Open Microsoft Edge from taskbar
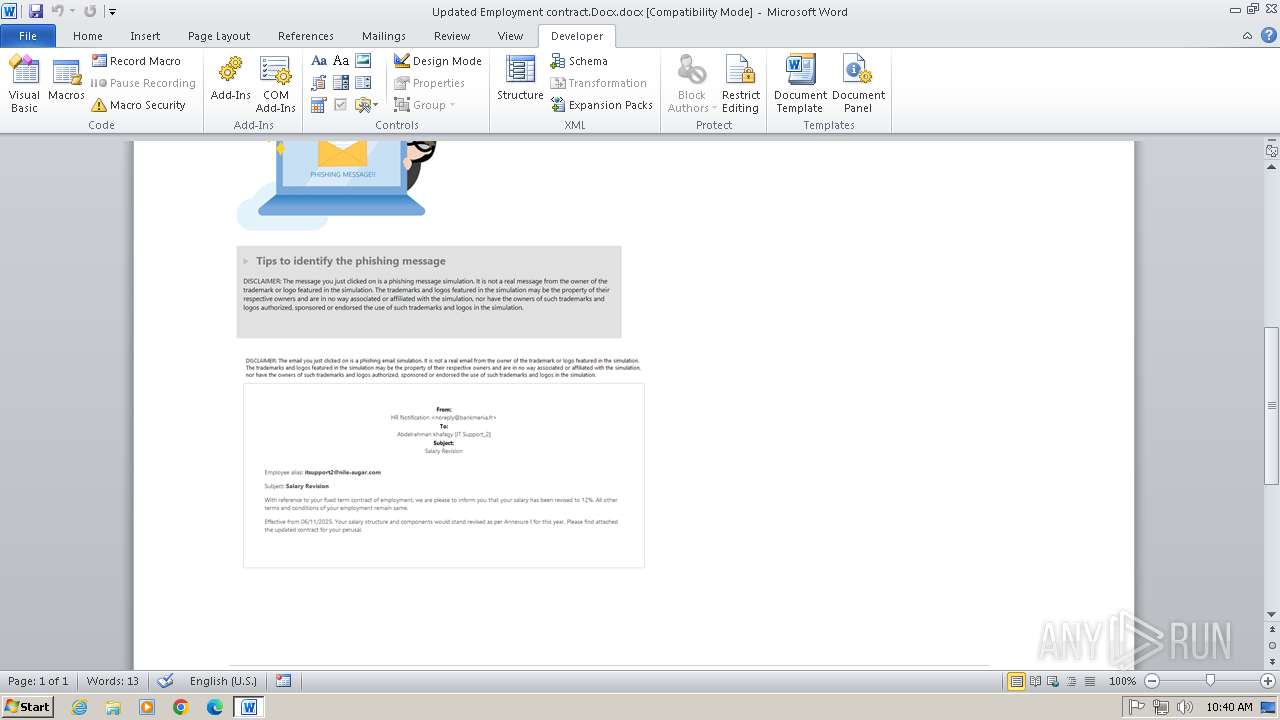Image resolution: width=1280 pixels, height=720 pixels. 215,707
